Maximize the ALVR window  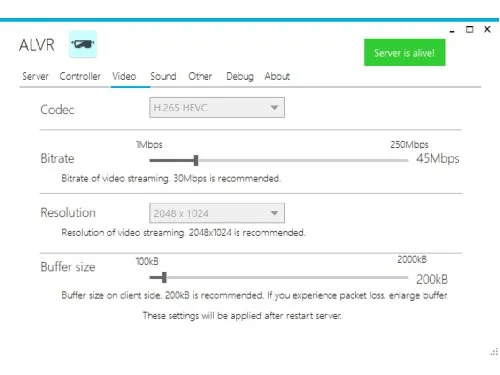tap(469, 30)
